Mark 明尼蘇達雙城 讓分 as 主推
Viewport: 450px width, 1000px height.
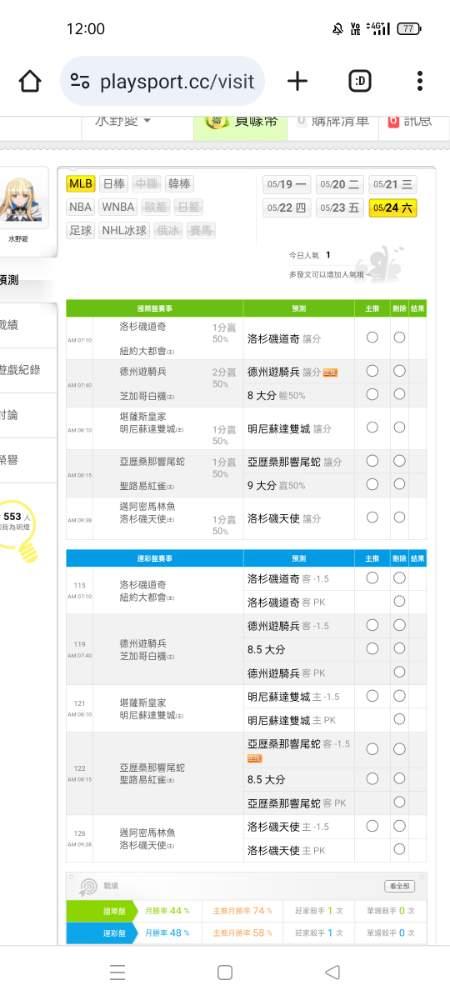[372, 427]
